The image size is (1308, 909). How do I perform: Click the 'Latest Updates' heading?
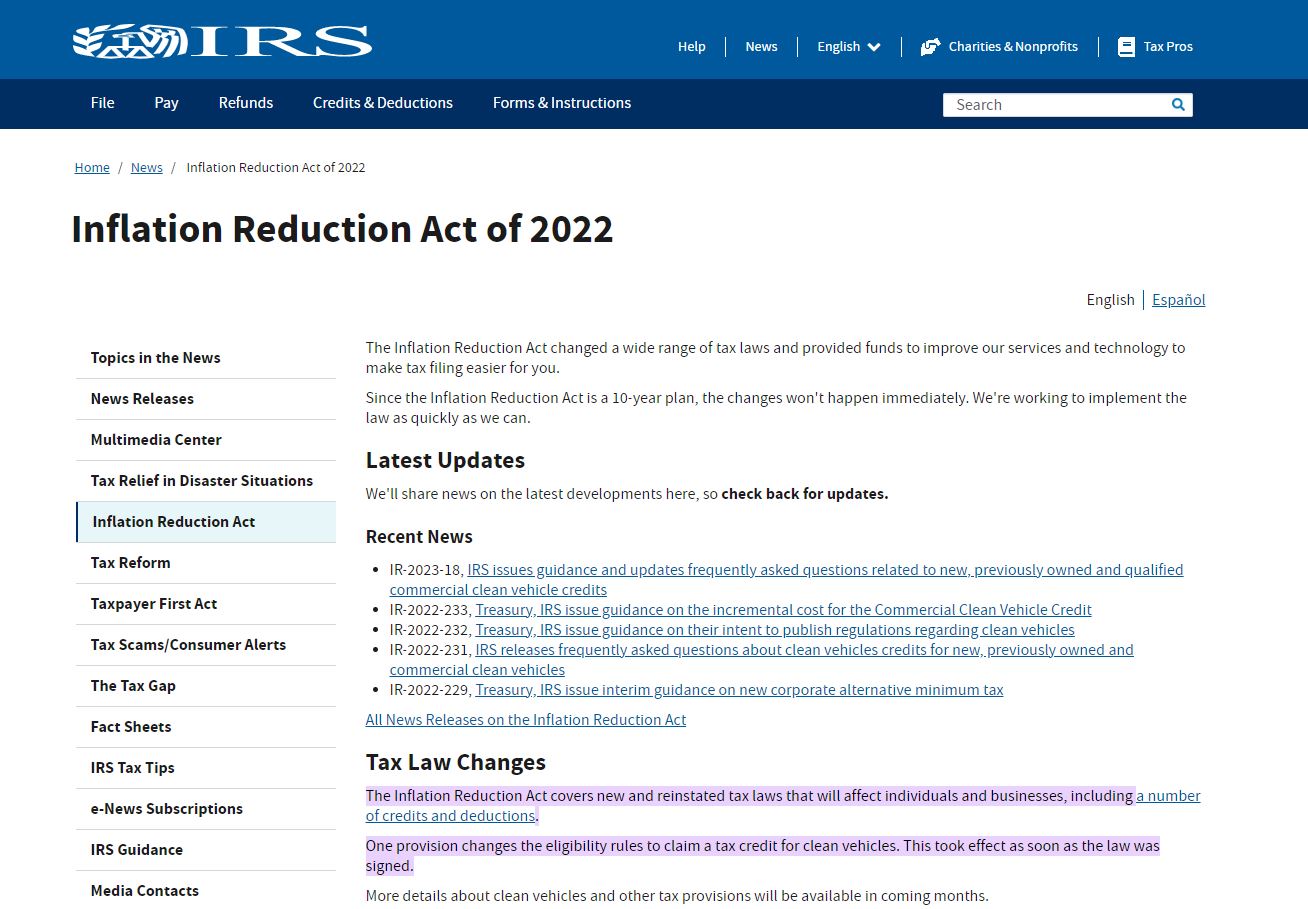tap(445, 460)
